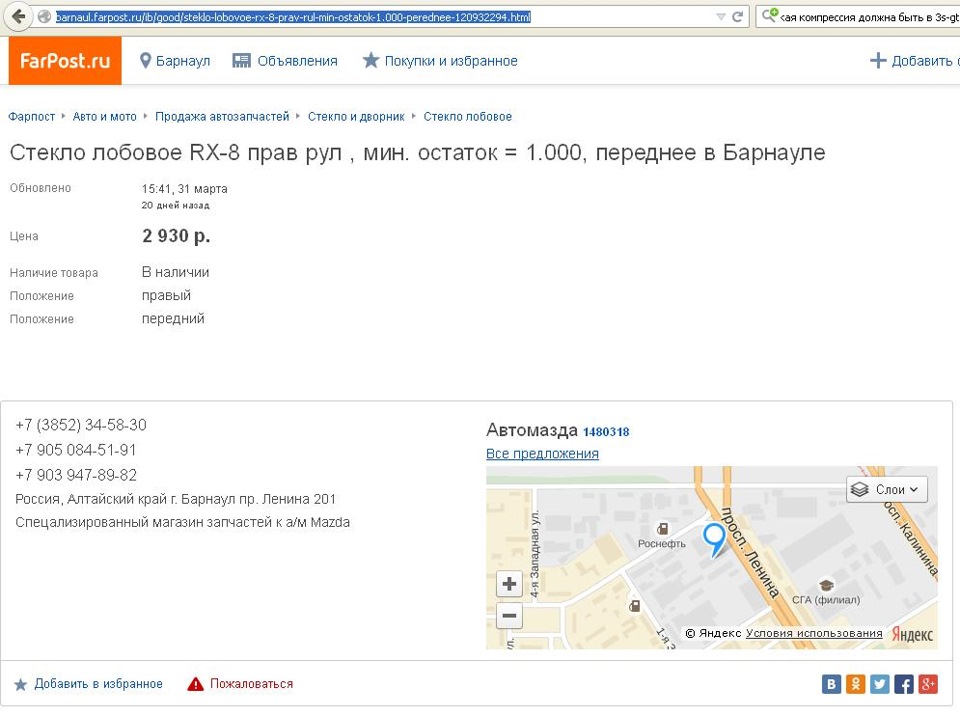This screenshot has height=716, width=960.
Task: Click the Роснефть gas station map icon
Action: (662, 529)
